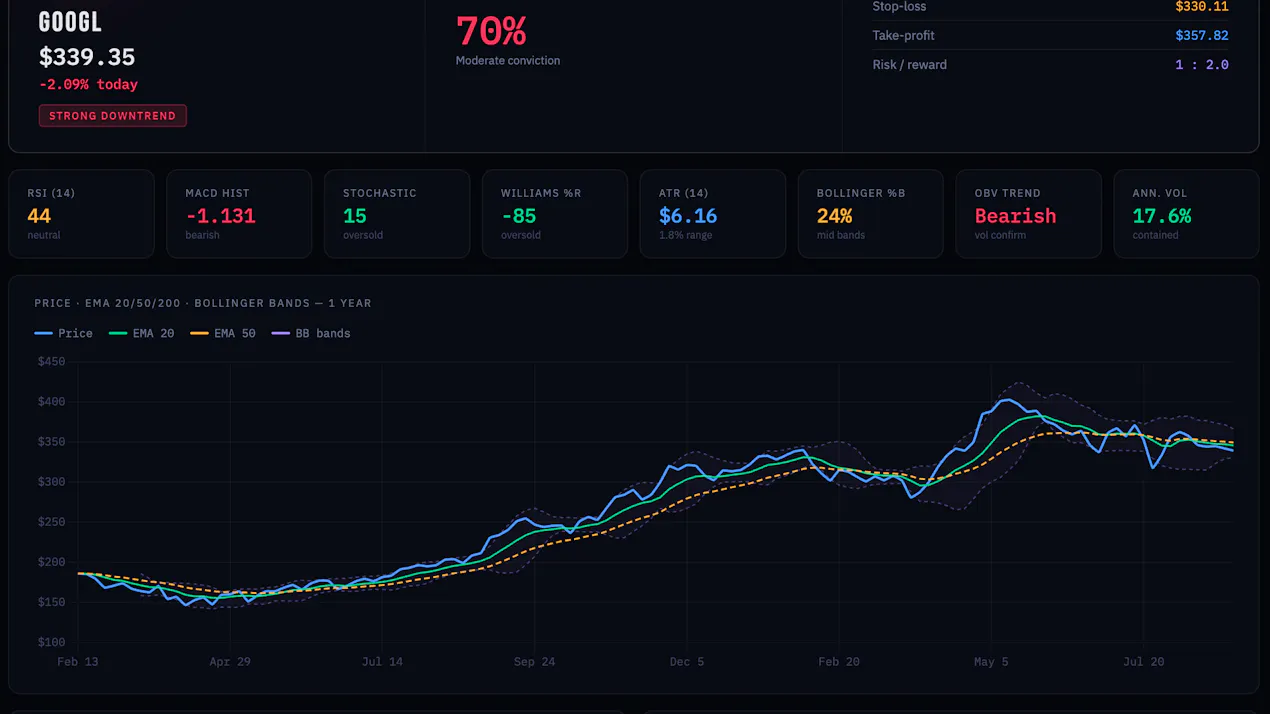This screenshot has width=1270, height=714.
Task: Toggle the EMA 20 legend series
Action: (x=142, y=333)
